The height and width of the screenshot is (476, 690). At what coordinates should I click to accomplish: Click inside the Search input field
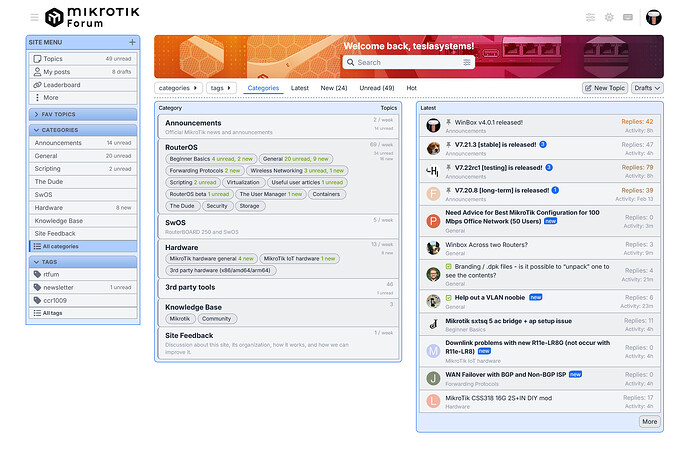click(x=409, y=62)
